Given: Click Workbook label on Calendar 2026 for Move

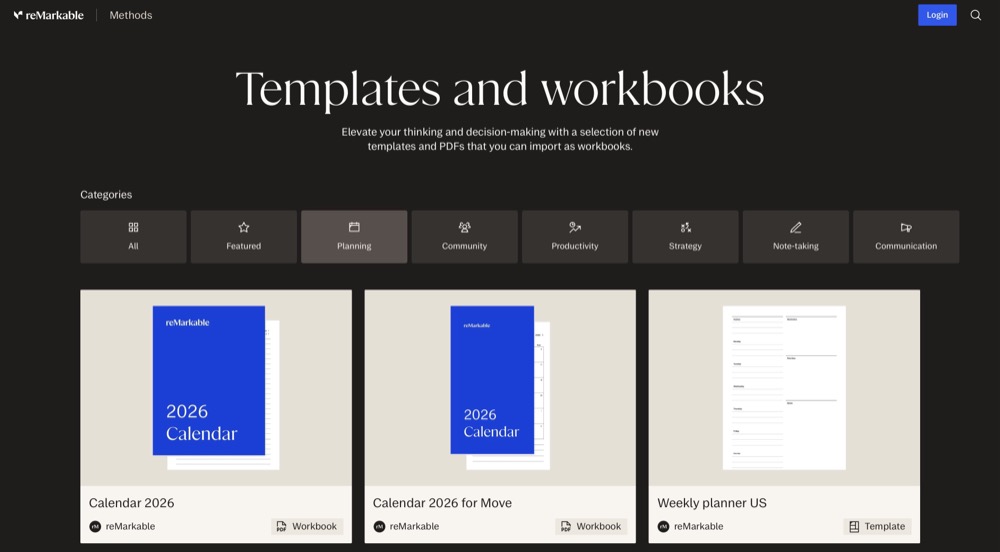Looking at the screenshot, I should point(598,527).
